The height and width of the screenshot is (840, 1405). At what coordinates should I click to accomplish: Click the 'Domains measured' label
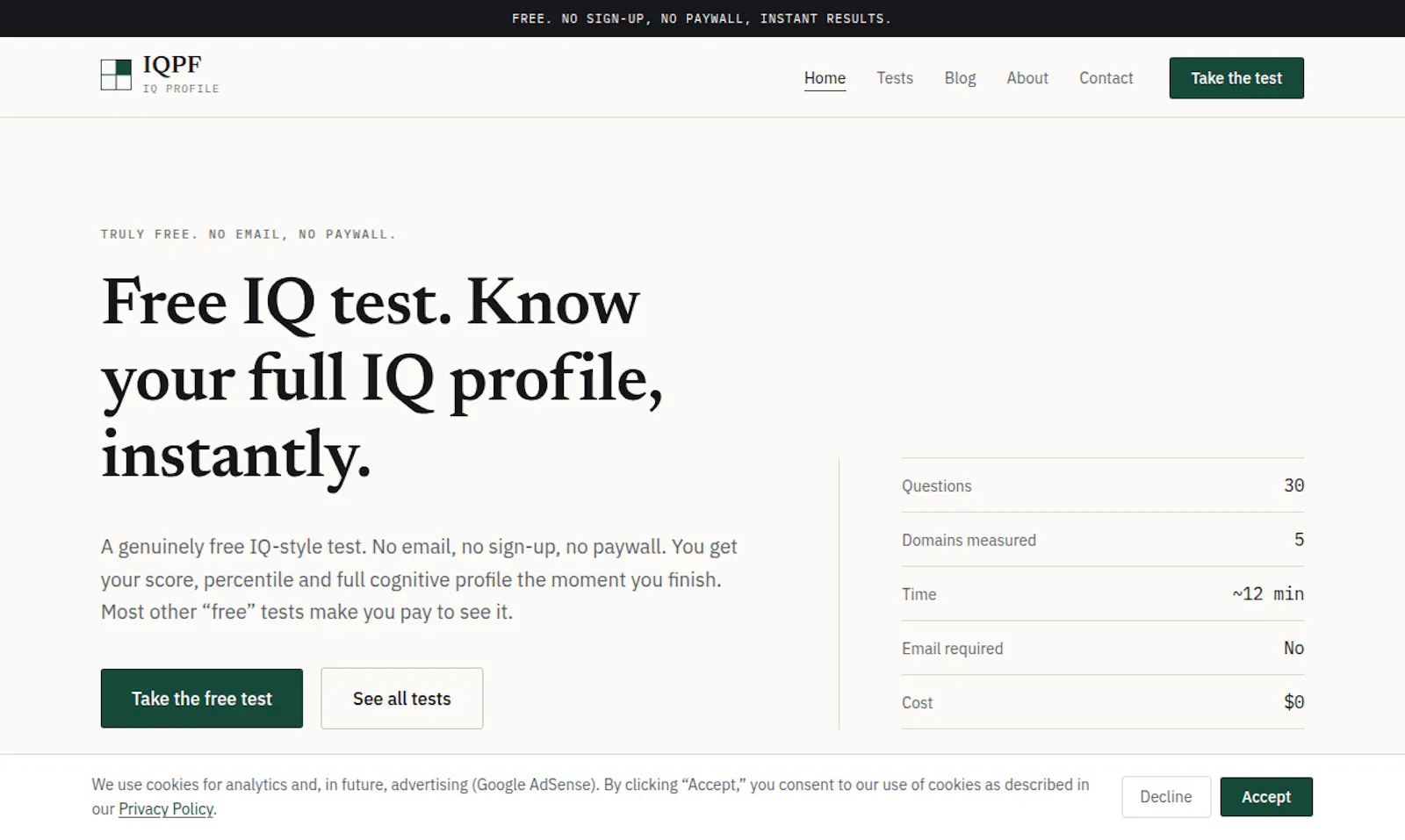pos(969,541)
